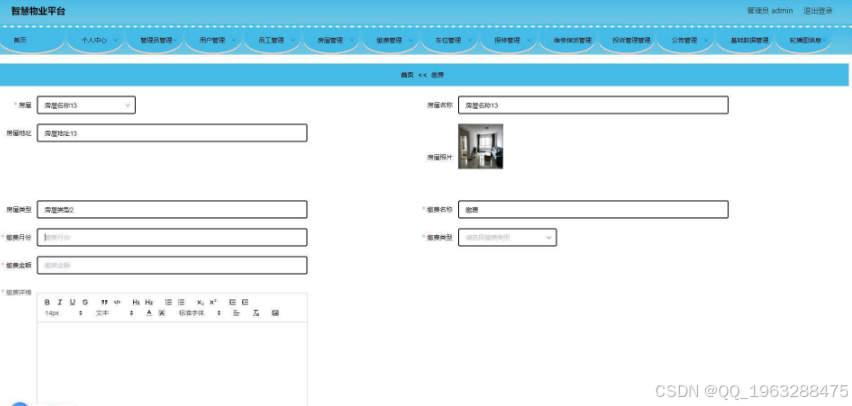Image resolution: width=852 pixels, height=406 pixels.
Task: Set Heading 2 with the H2 icon
Action: [149, 302]
